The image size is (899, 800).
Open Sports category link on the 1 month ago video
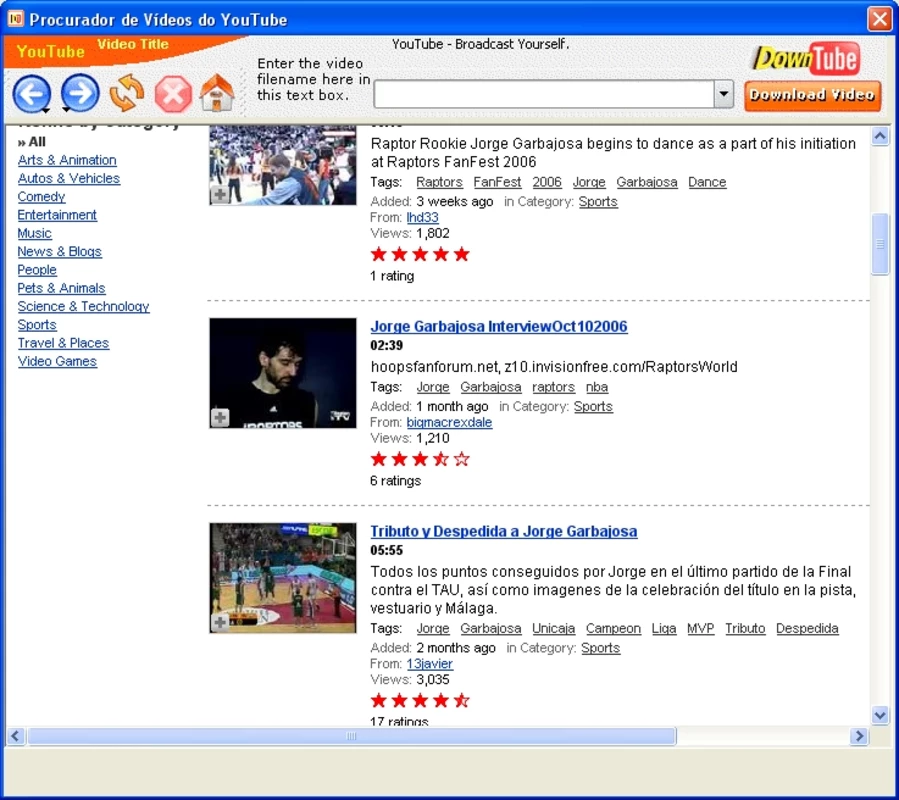coord(593,407)
